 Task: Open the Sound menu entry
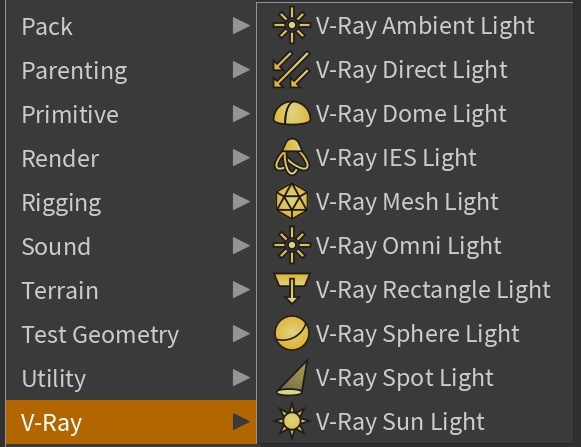point(131,246)
